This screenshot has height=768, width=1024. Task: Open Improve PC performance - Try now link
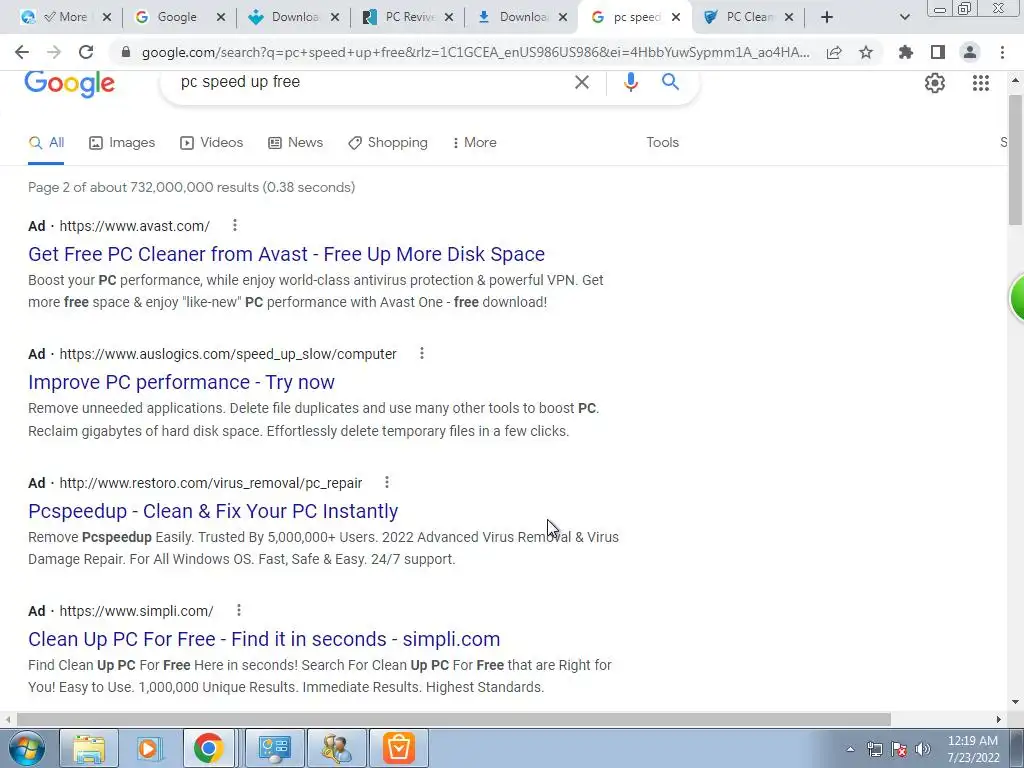coord(182,382)
